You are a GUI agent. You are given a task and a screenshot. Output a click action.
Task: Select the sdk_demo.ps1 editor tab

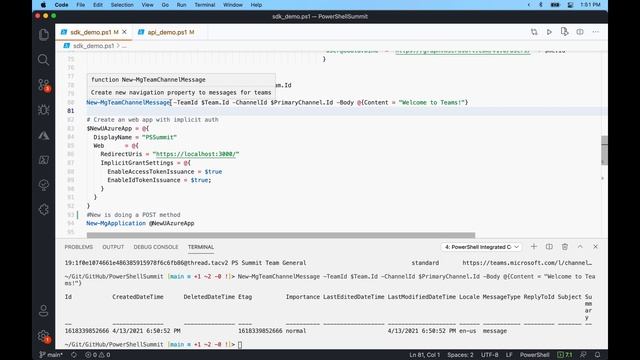click(94, 32)
